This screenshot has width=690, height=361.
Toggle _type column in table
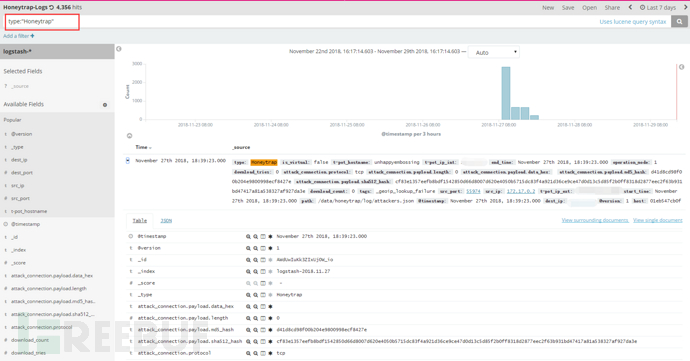tap(263, 295)
